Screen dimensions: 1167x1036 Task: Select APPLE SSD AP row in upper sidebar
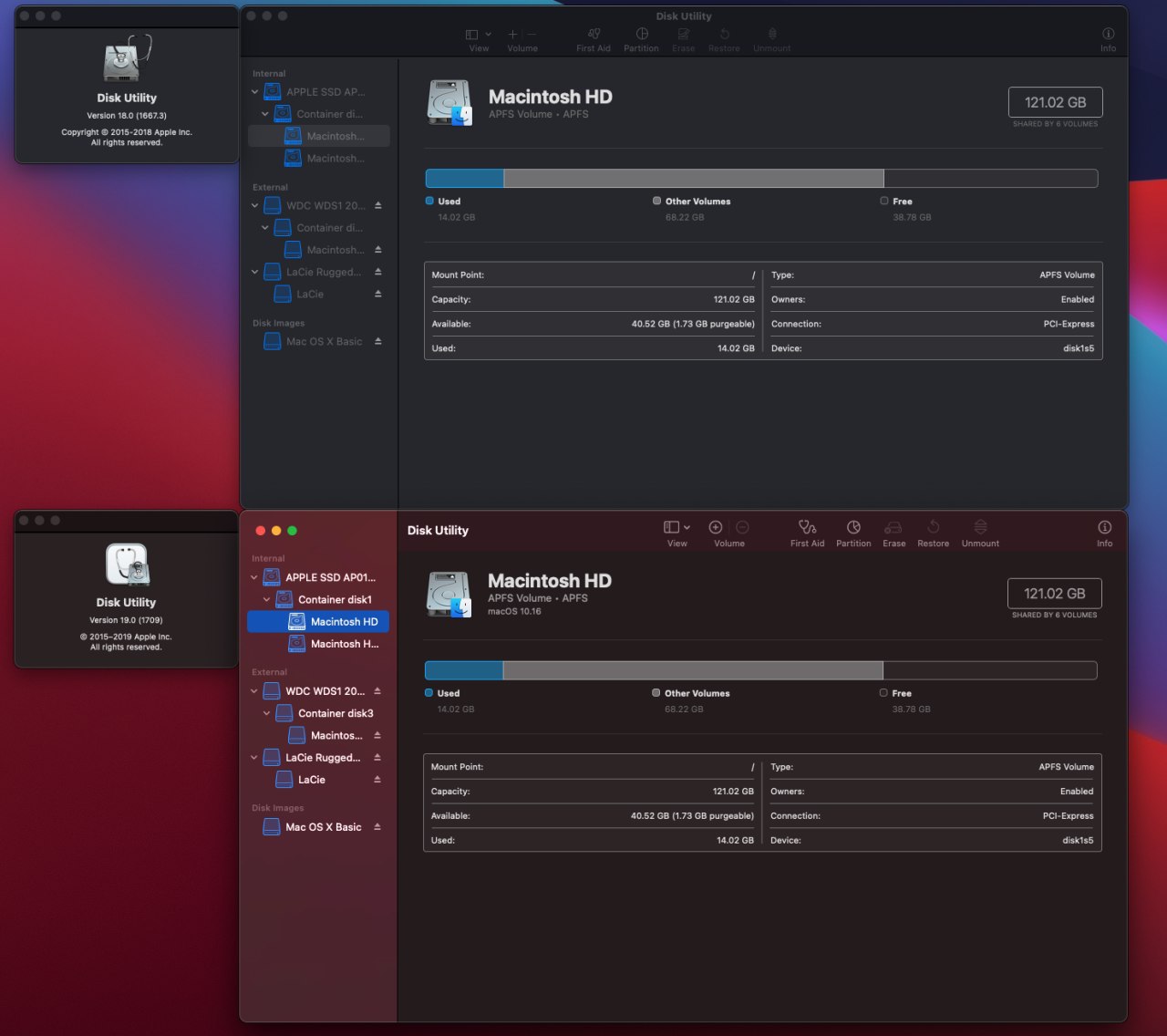(x=319, y=92)
